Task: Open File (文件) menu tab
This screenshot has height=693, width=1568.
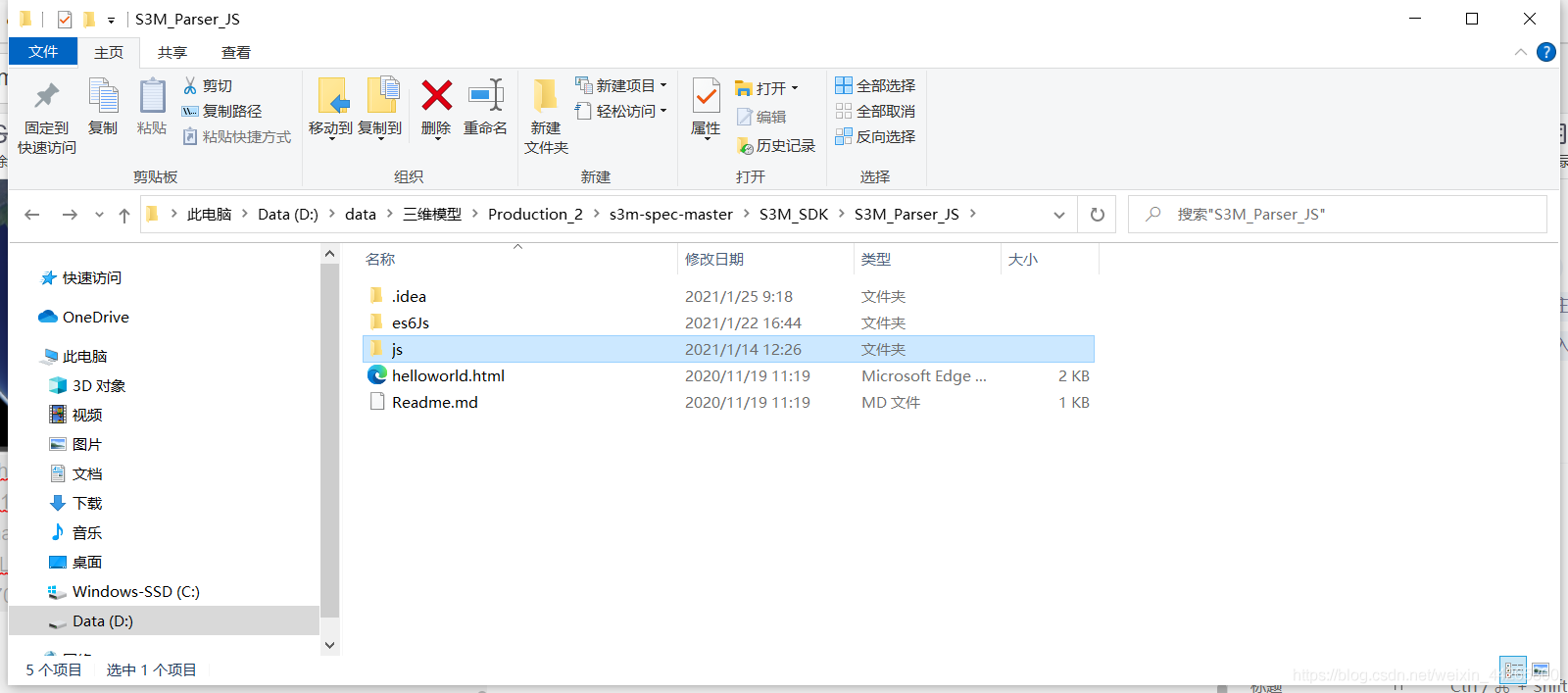Action: click(43, 52)
